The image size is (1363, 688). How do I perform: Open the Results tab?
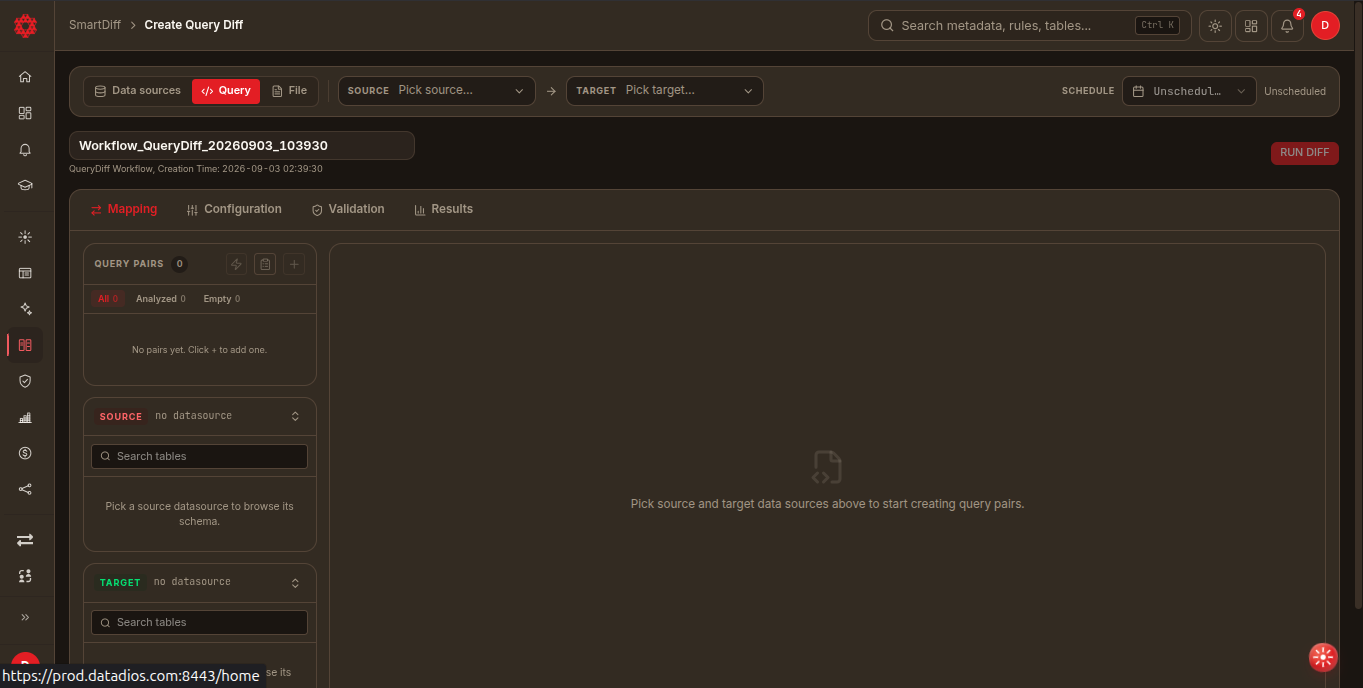443,210
